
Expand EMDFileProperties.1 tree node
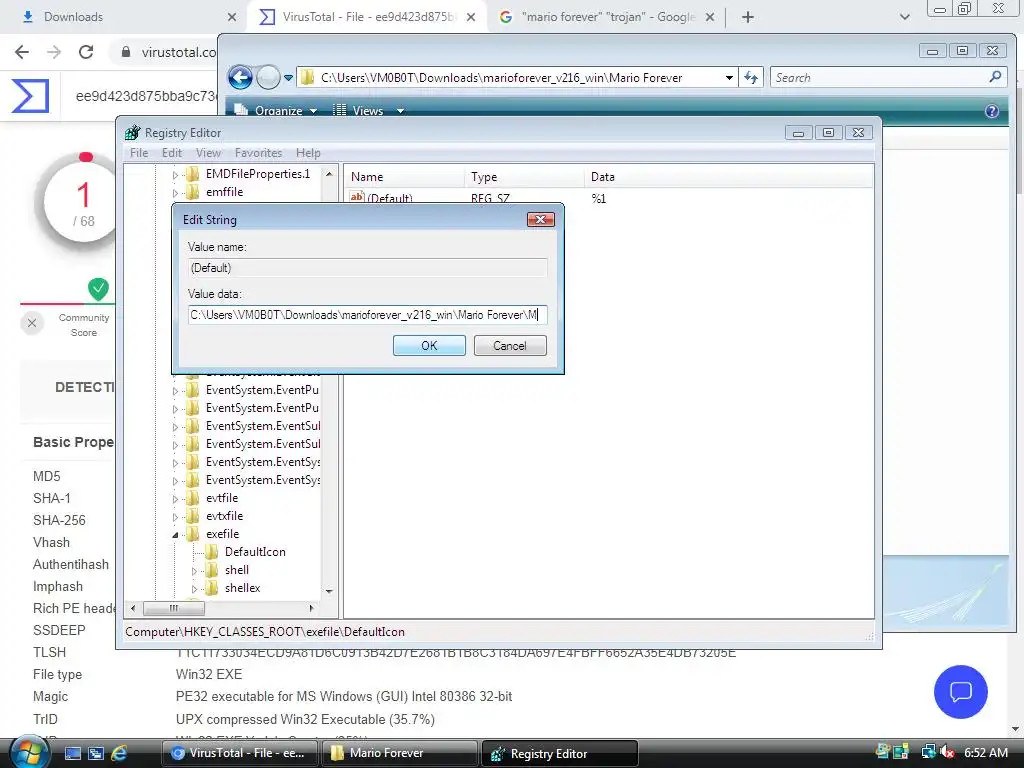[175, 175]
